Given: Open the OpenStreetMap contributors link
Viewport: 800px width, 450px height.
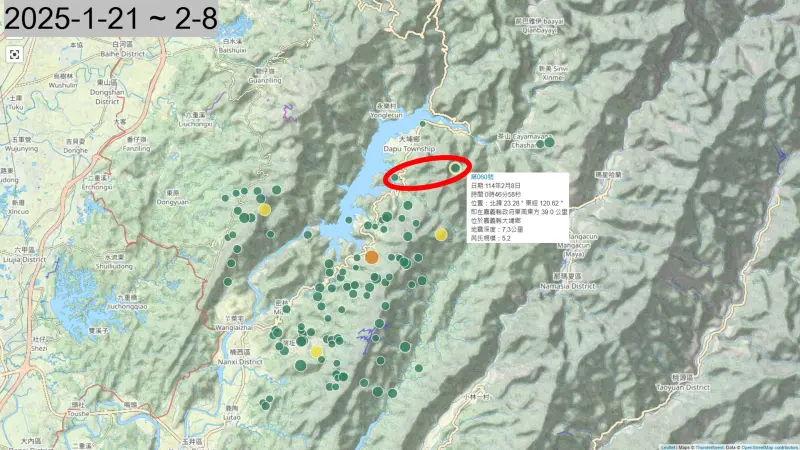Looking at the screenshot, I should click(770, 446).
